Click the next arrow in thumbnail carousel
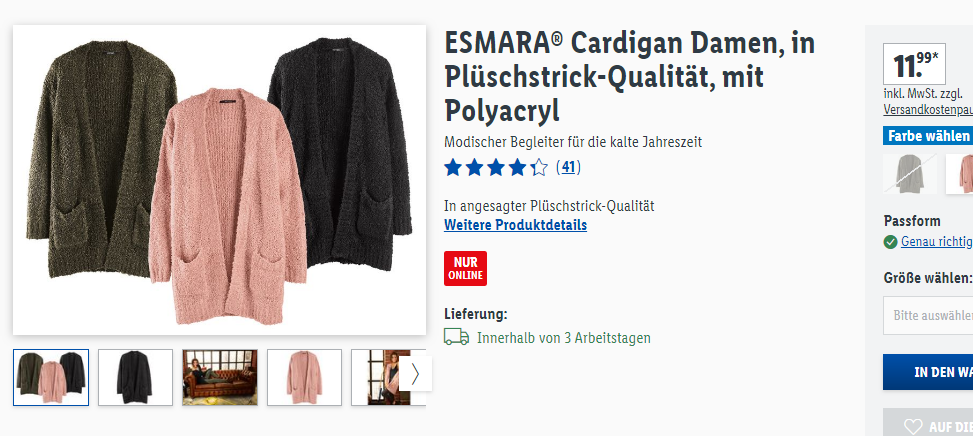The image size is (973, 436). click(415, 373)
